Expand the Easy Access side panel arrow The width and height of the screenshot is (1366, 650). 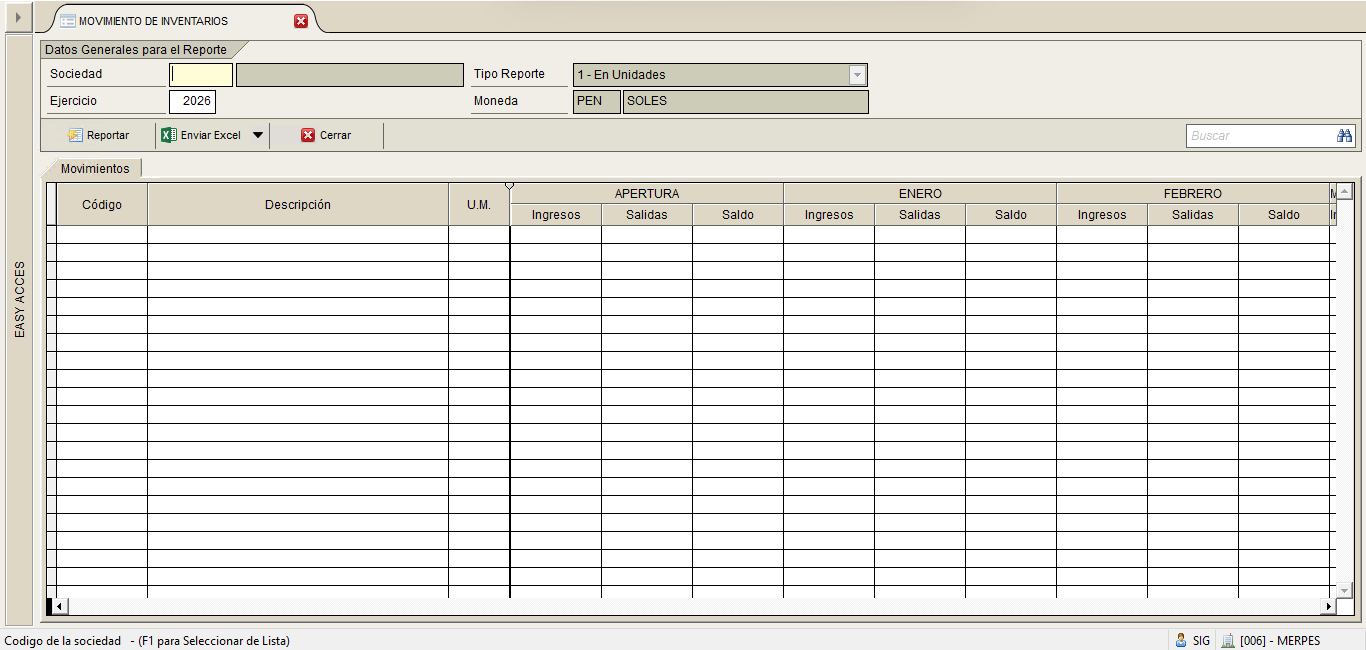(x=17, y=17)
